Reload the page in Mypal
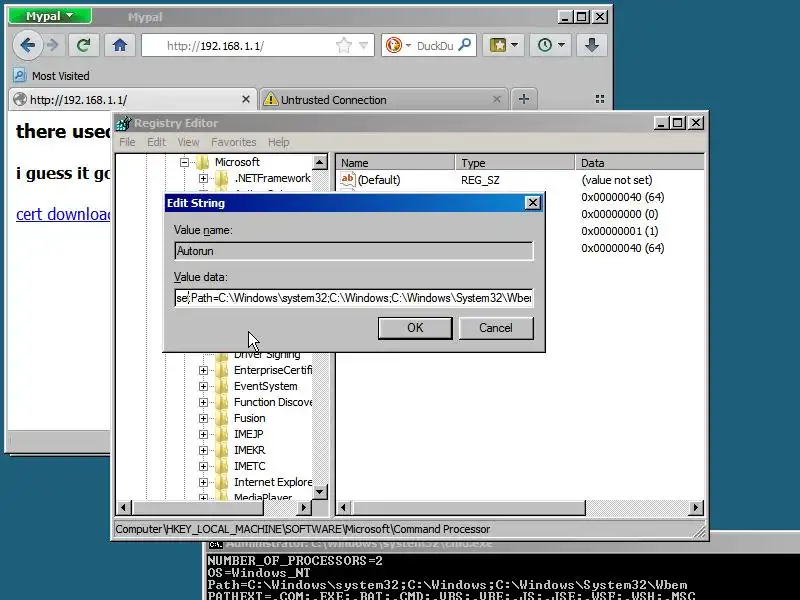 (83, 45)
